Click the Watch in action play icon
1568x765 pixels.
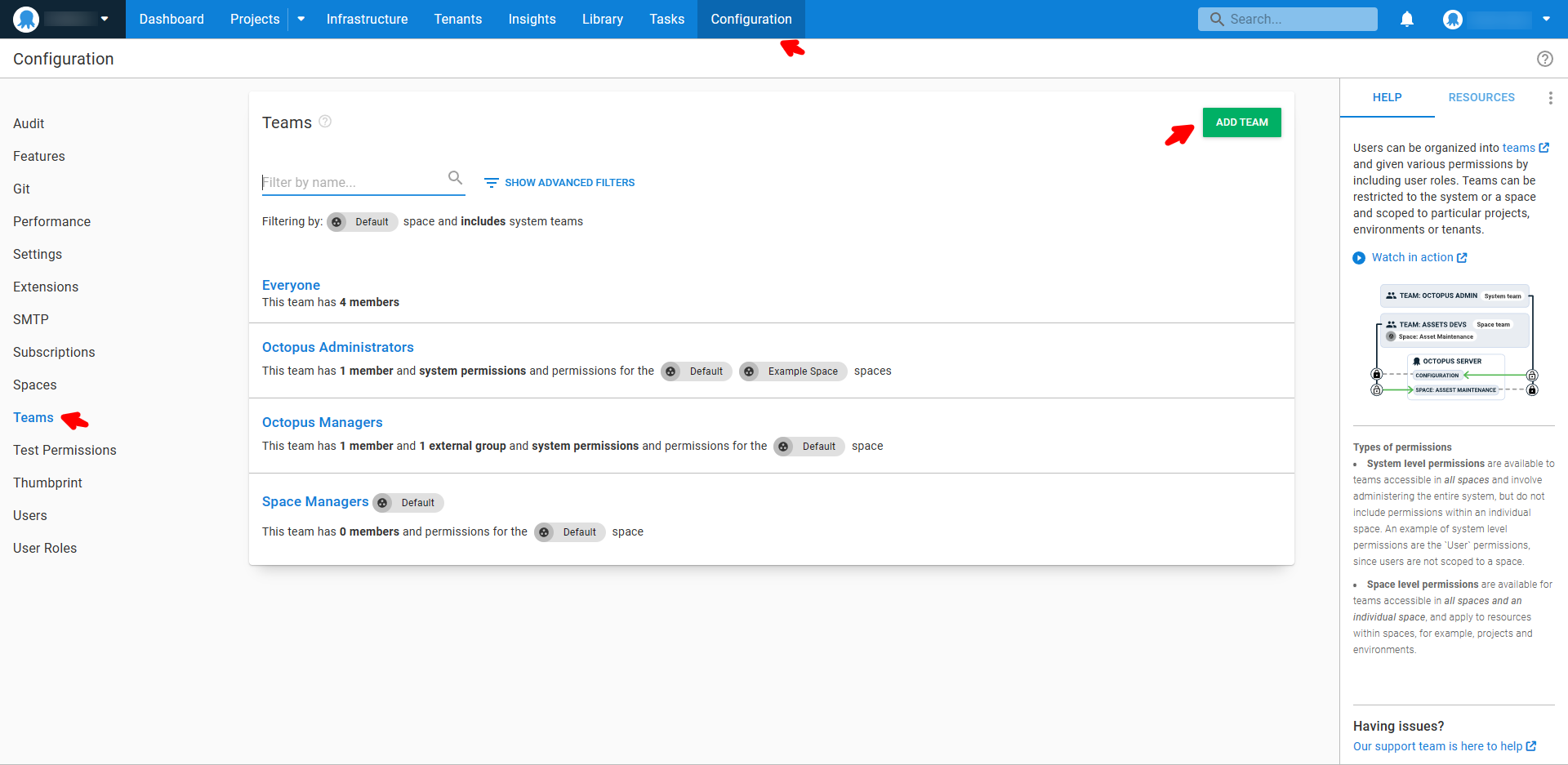pyautogui.click(x=1359, y=258)
